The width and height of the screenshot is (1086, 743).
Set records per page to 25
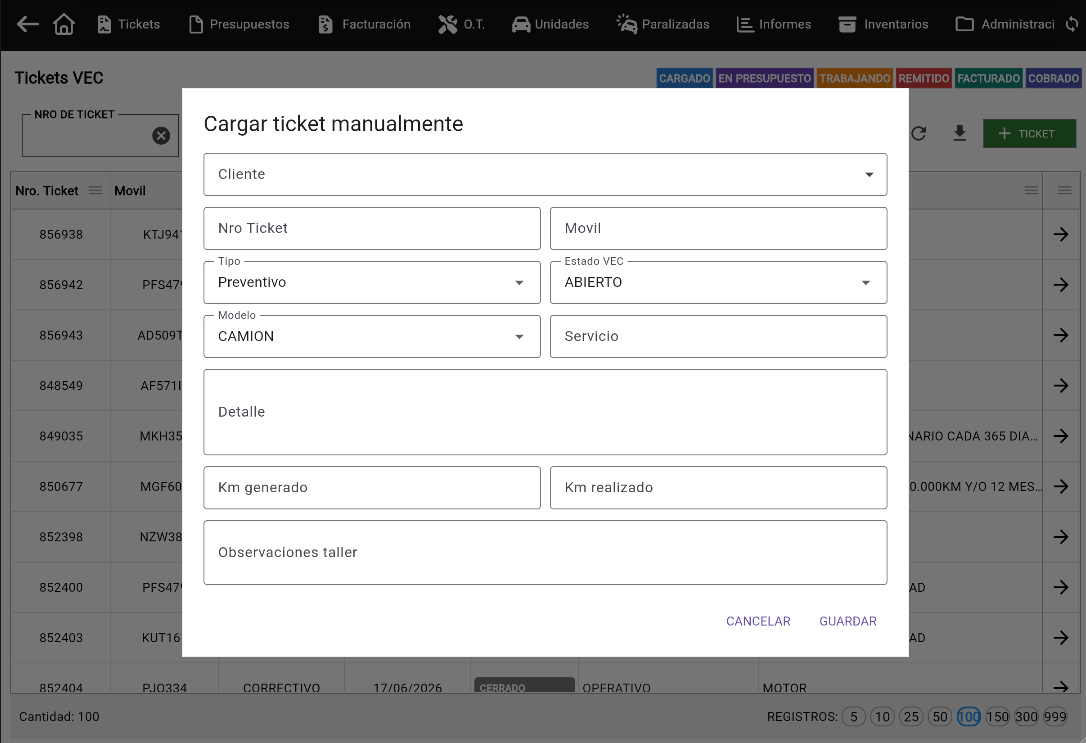pos(911,717)
